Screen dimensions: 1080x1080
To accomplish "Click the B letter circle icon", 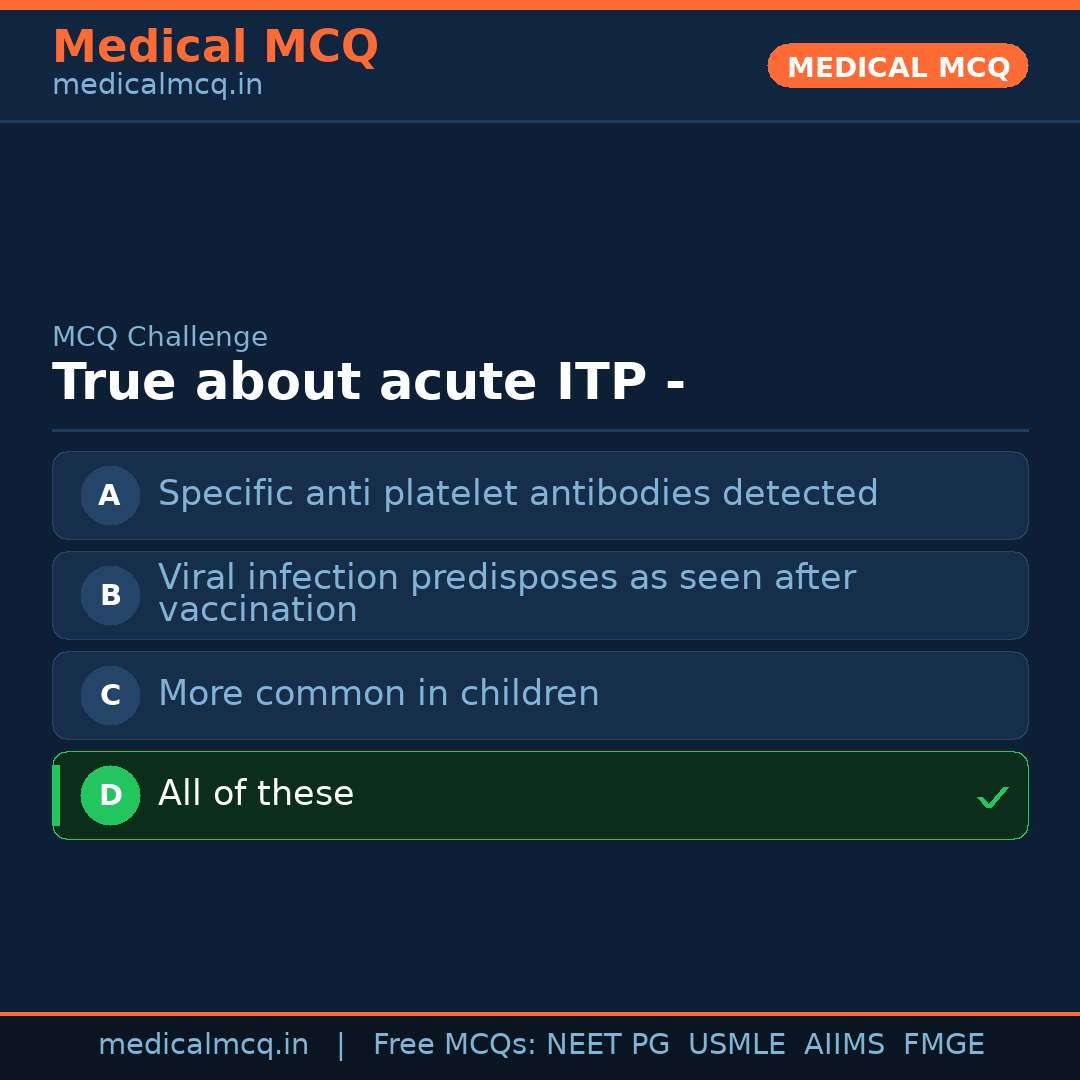I will click(110, 595).
